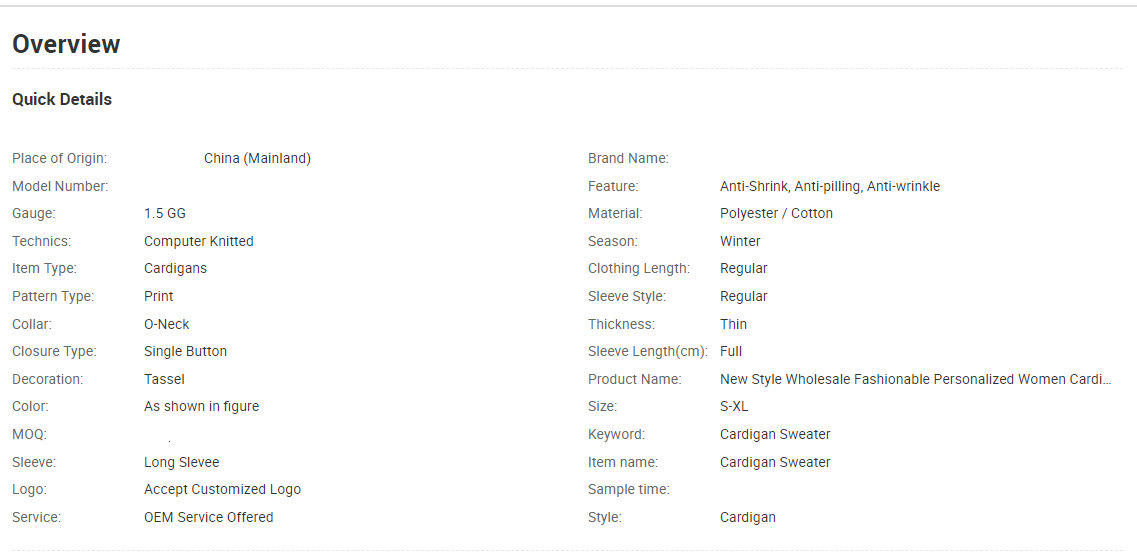
Task: Select the Cardigans item type value
Action: 175,268
